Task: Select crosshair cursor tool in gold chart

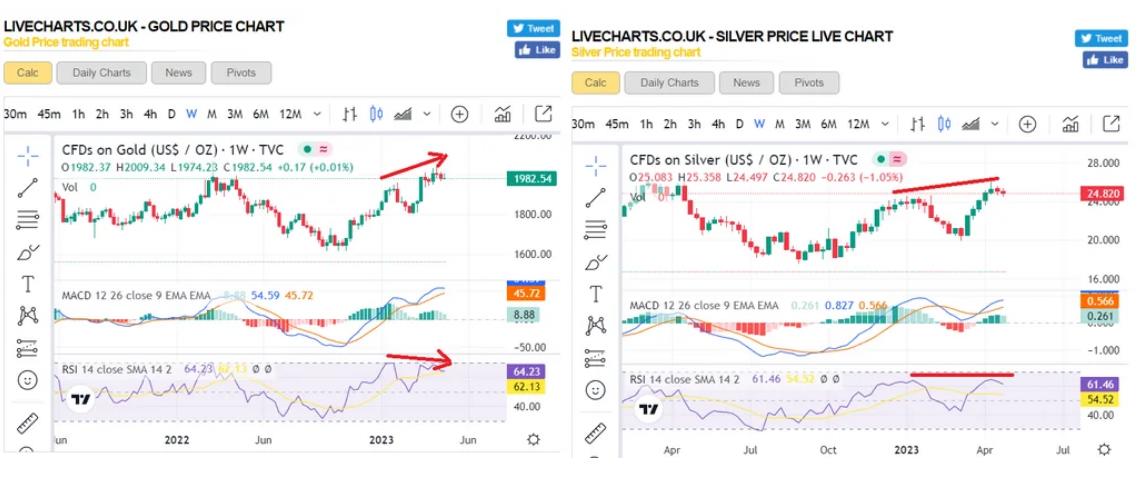Action: click(28, 155)
